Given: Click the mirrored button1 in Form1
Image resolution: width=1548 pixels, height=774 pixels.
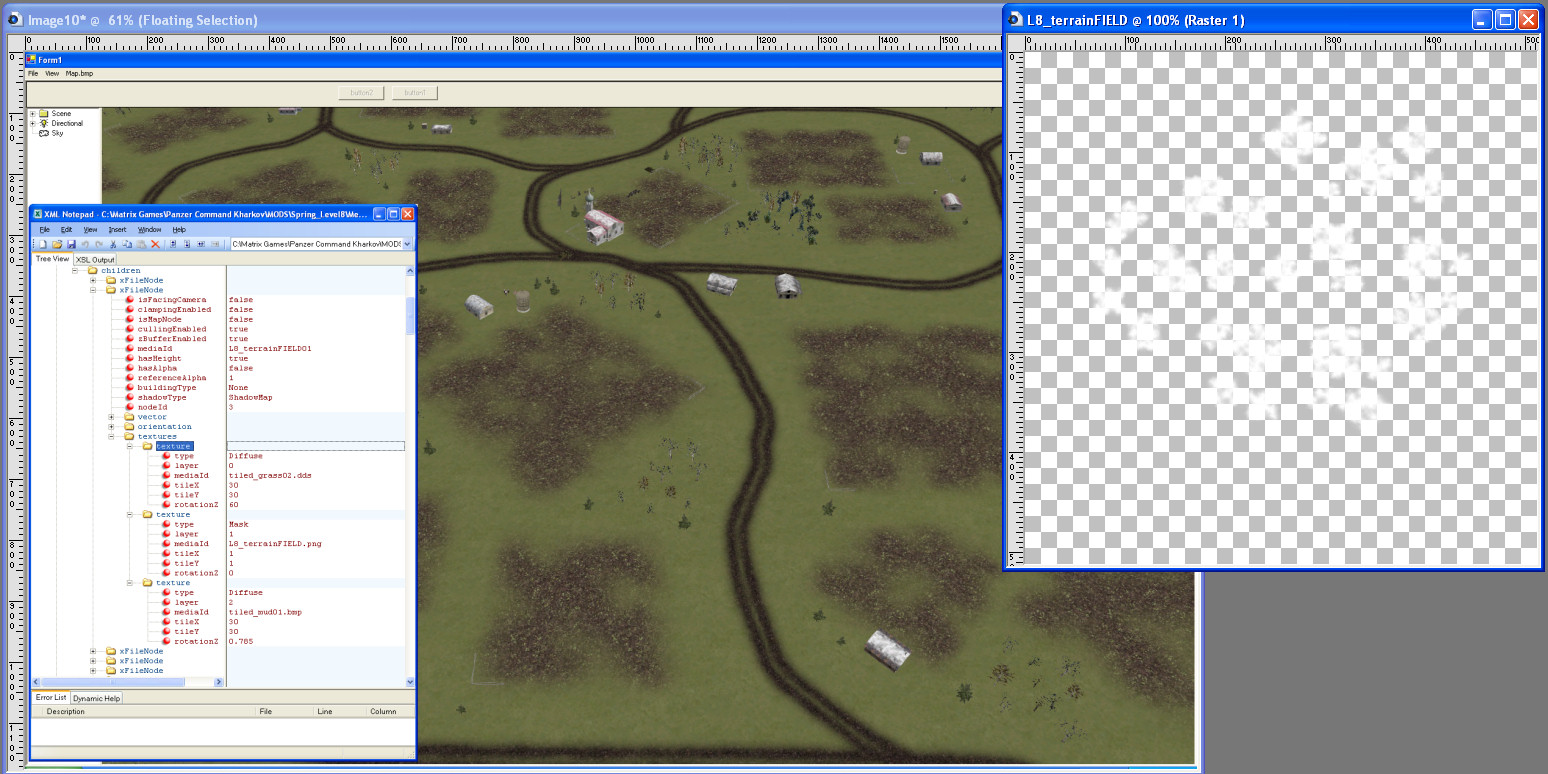Looking at the screenshot, I should tap(415, 93).
